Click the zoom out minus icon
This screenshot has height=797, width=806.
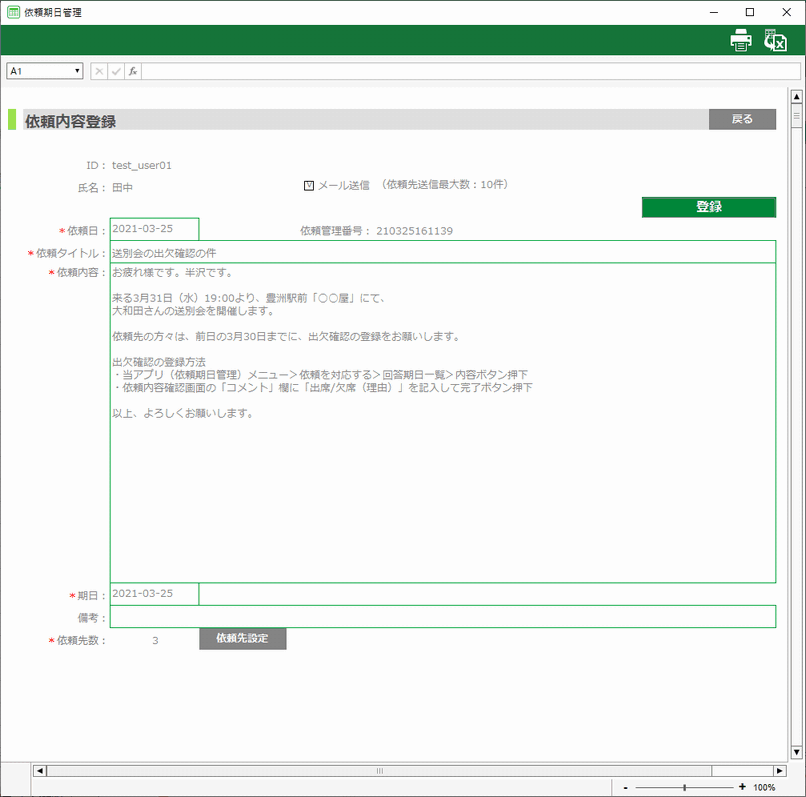tap(626, 787)
